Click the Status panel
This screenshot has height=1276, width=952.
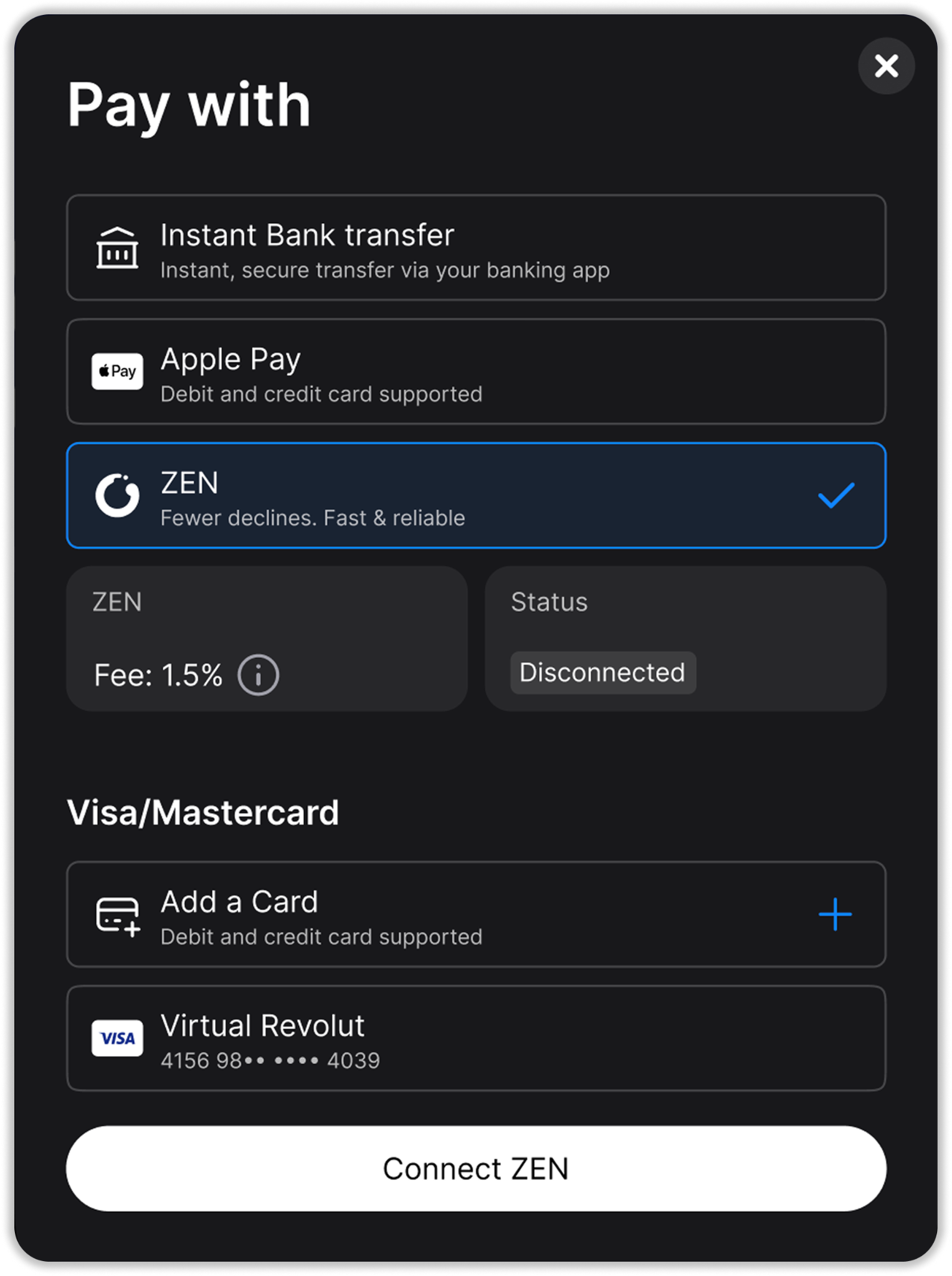[x=685, y=639]
